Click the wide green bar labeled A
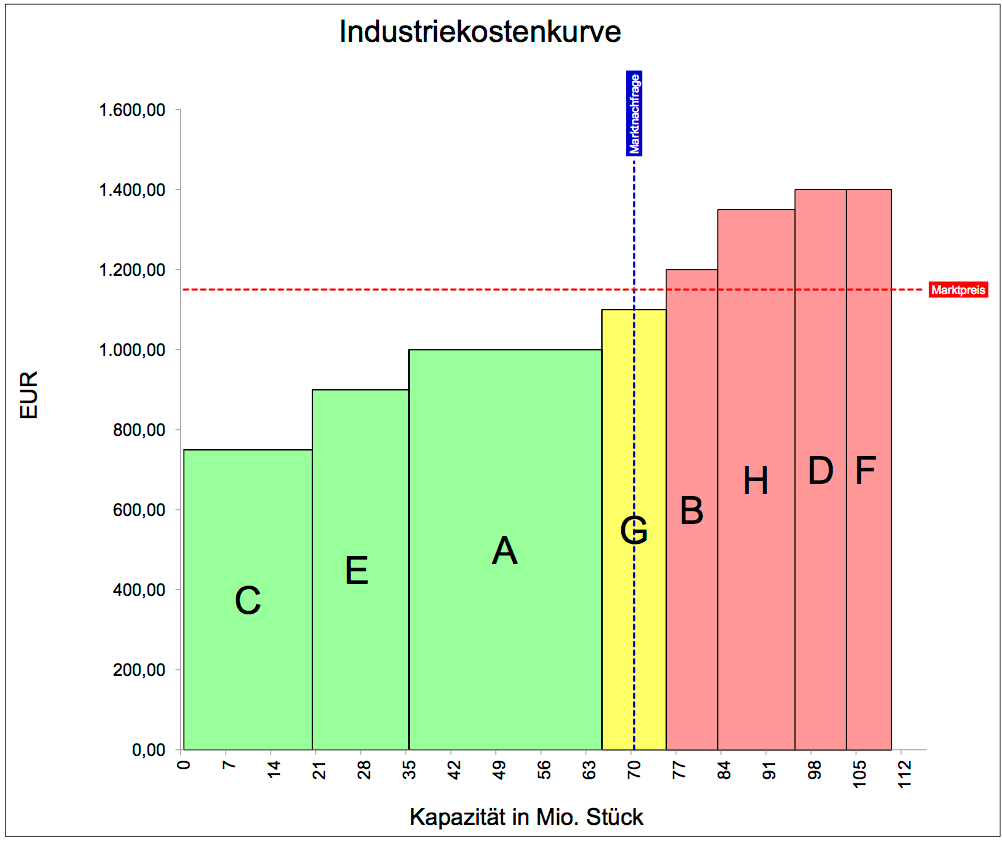The width and height of the screenshot is (1002, 842). click(504, 550)
